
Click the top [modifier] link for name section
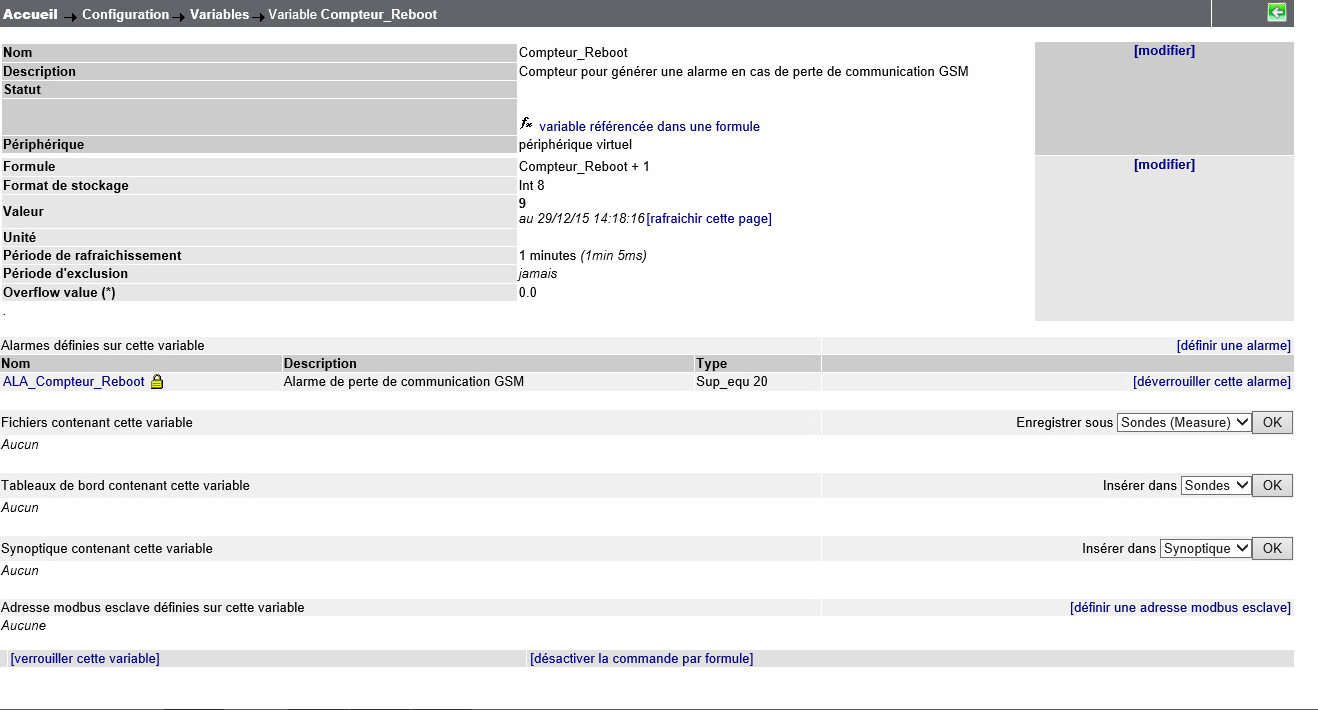(1164, 51)
